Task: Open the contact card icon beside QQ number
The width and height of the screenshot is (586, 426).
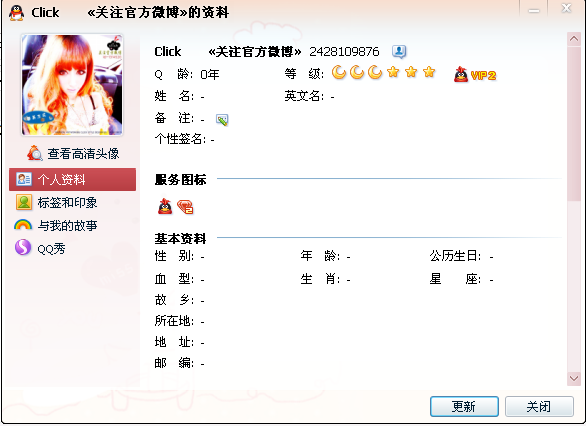Action: tap(399, 52)
